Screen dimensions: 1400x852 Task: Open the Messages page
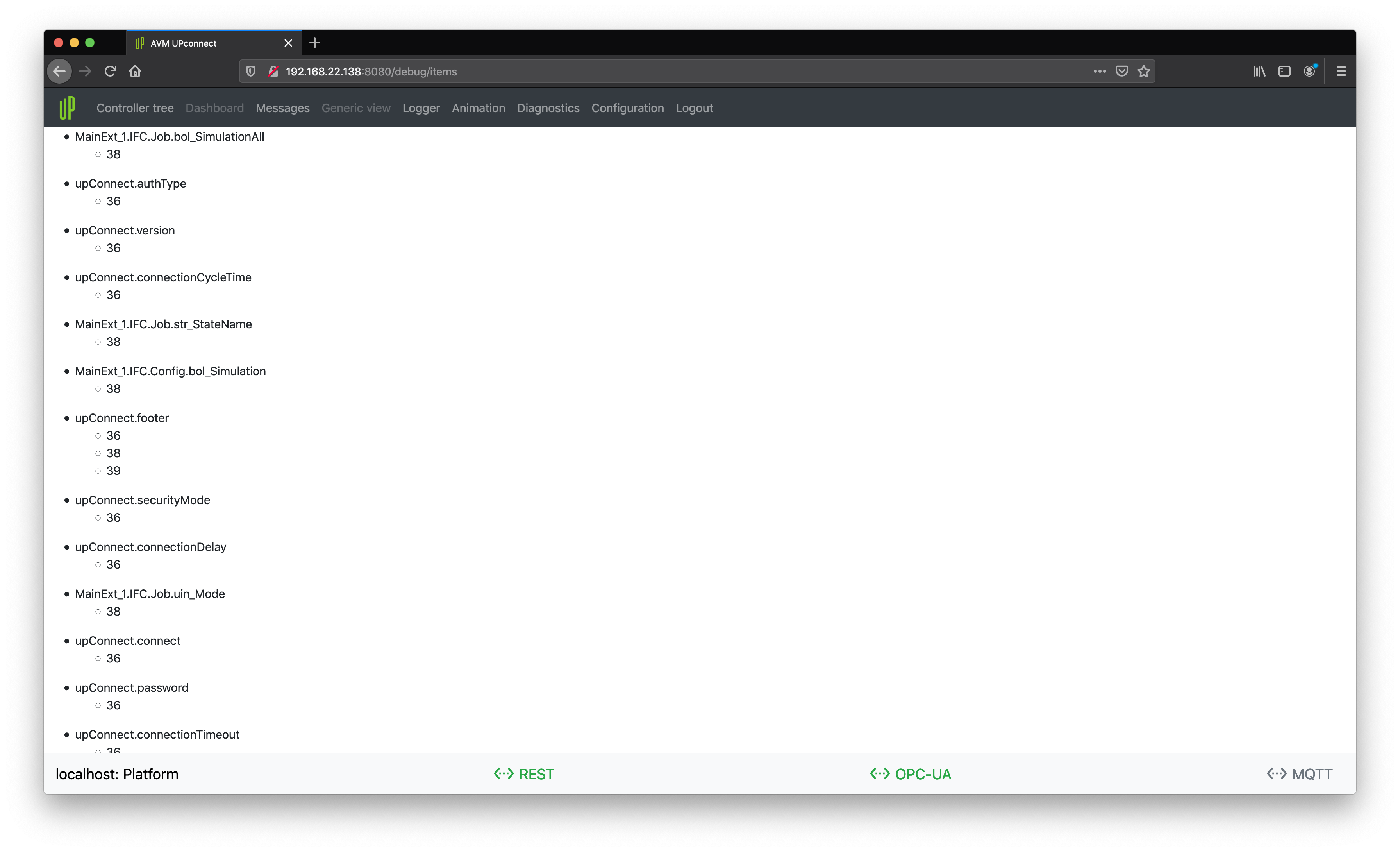pos(282,108)
